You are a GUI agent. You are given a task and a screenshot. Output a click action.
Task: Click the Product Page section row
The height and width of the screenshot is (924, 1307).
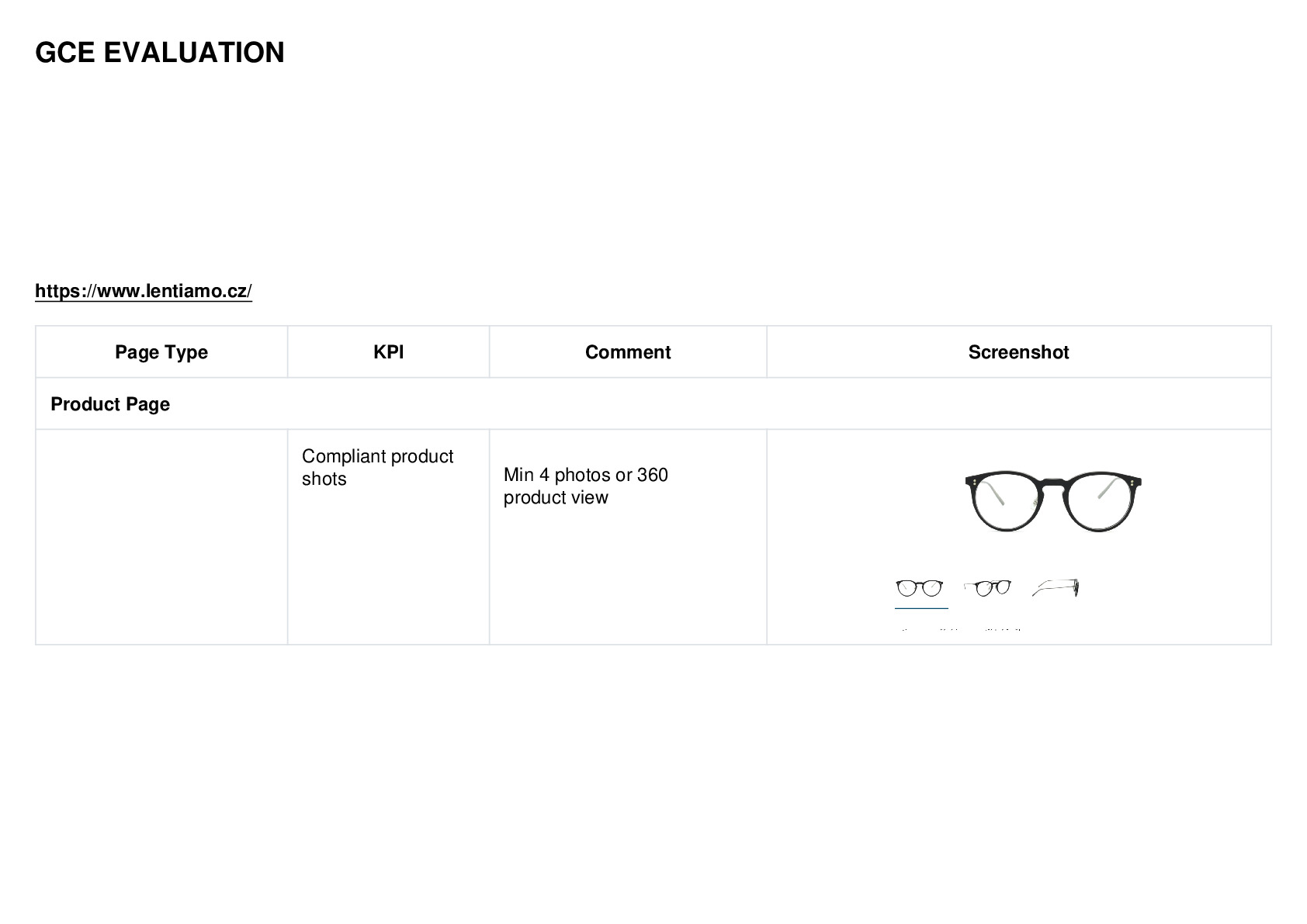(653, 404)
